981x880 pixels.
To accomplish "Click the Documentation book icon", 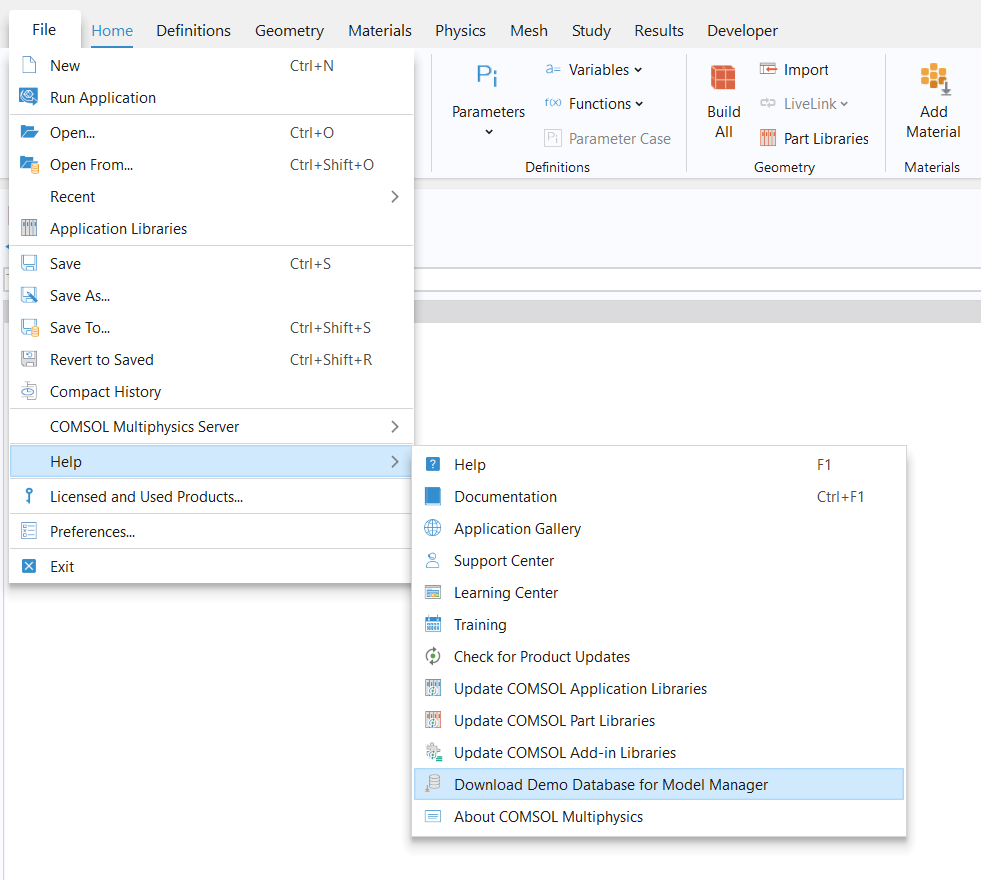I will coord(432,496).
